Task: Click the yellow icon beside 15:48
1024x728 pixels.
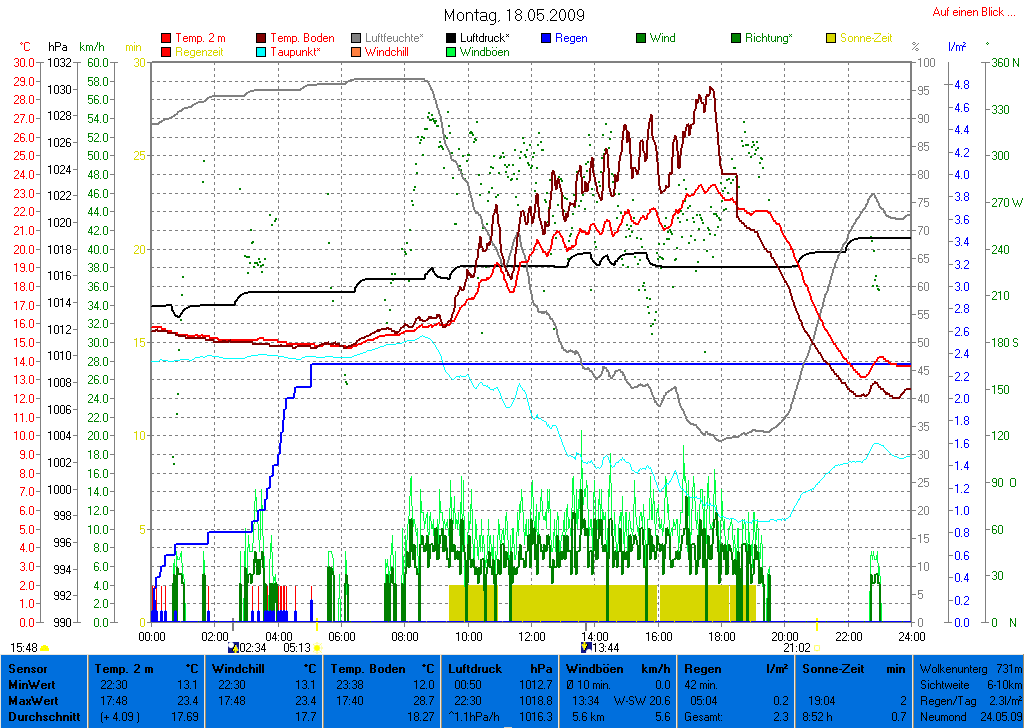Action: point(44,648)
